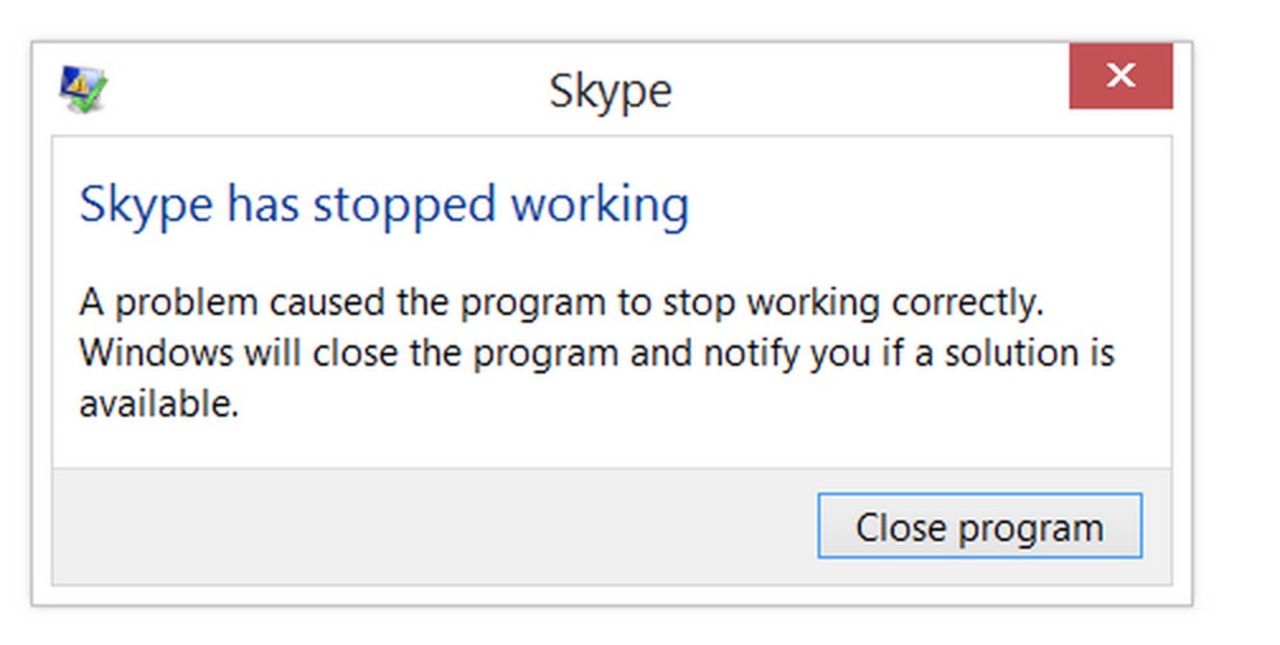Click the gray footer area of dialog
The image size is (1280, 645).
click(x=400, y=525)
